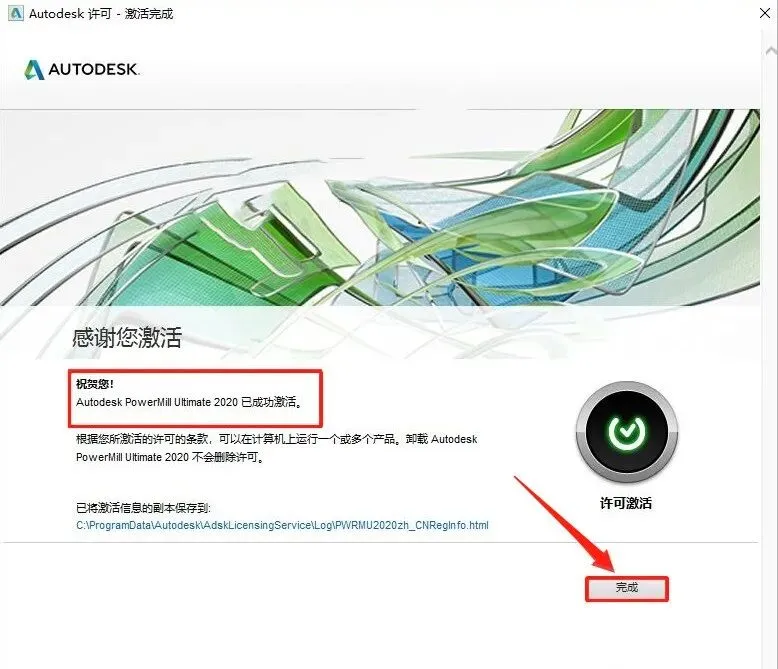Click the 不会删除许可 sentence line
Viewport: 778px width, 669px height.
[170, 457]
